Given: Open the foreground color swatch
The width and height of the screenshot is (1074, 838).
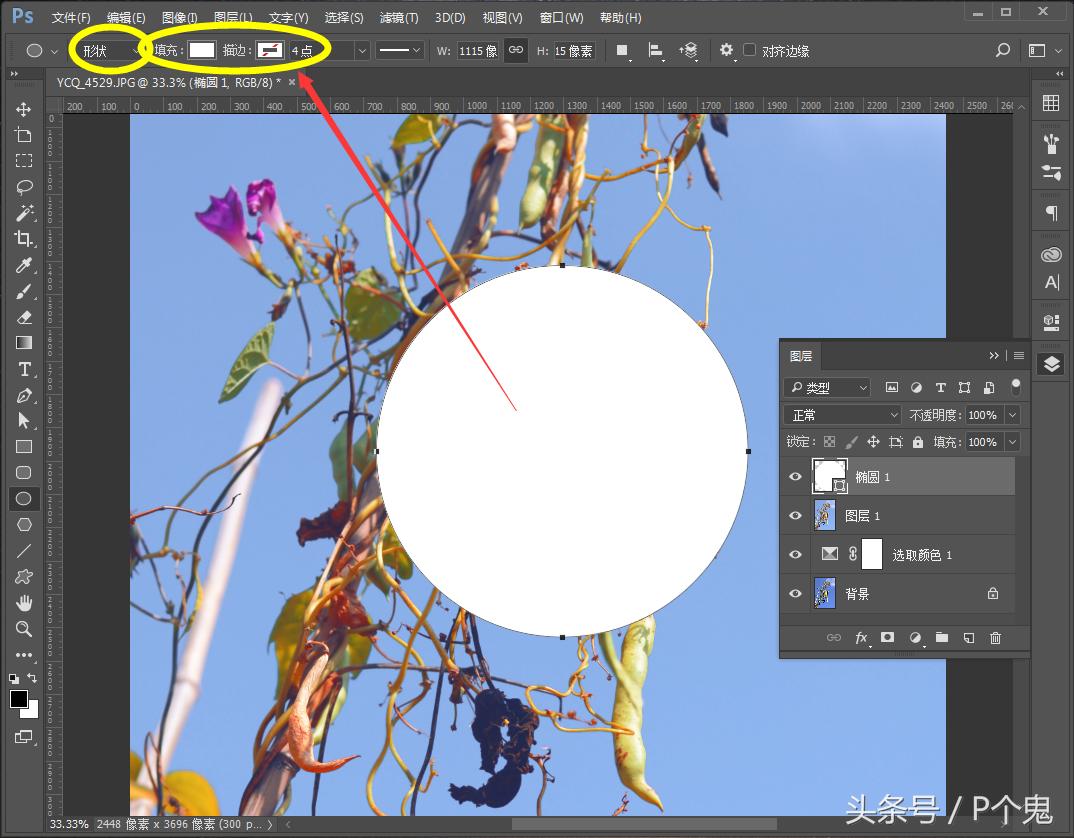Looking at the screenshot, I should 19,699.
